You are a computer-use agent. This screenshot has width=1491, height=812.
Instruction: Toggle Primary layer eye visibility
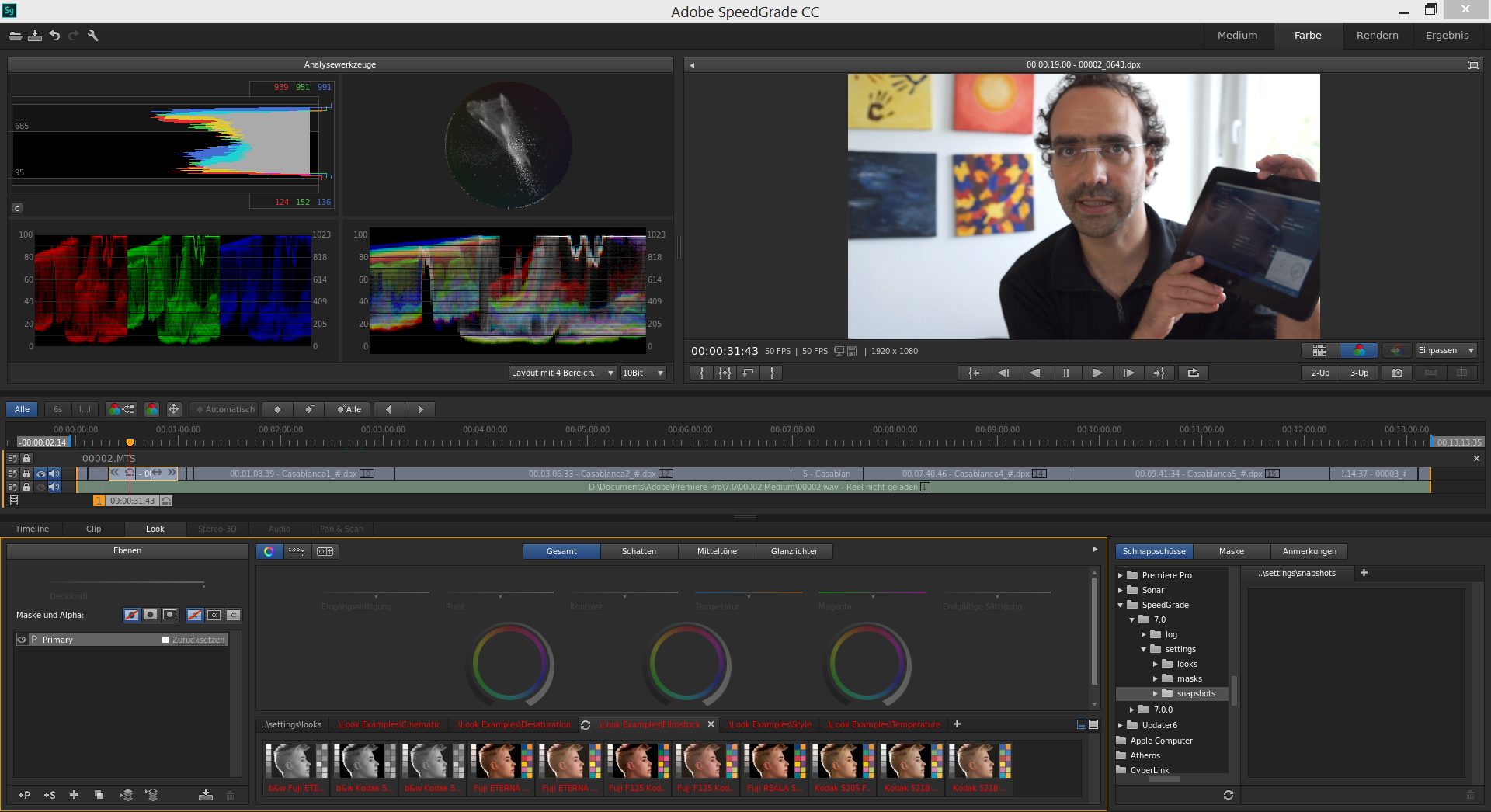coord(22,640)
